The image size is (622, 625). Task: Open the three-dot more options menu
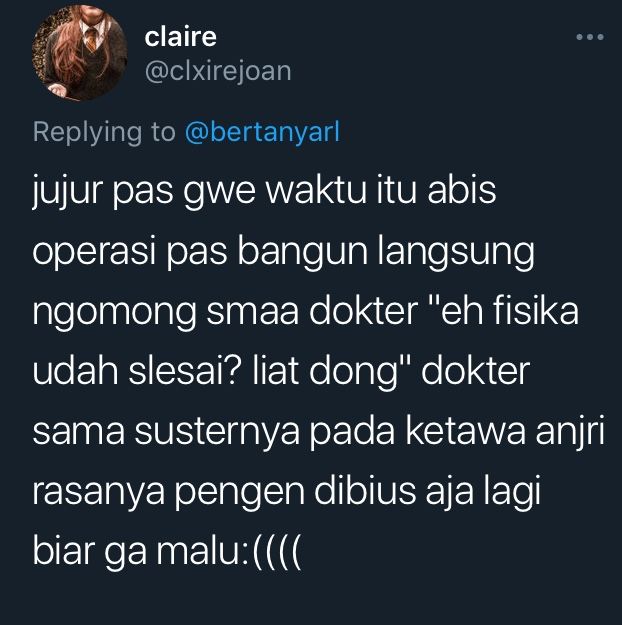click(x=590, y=37)
